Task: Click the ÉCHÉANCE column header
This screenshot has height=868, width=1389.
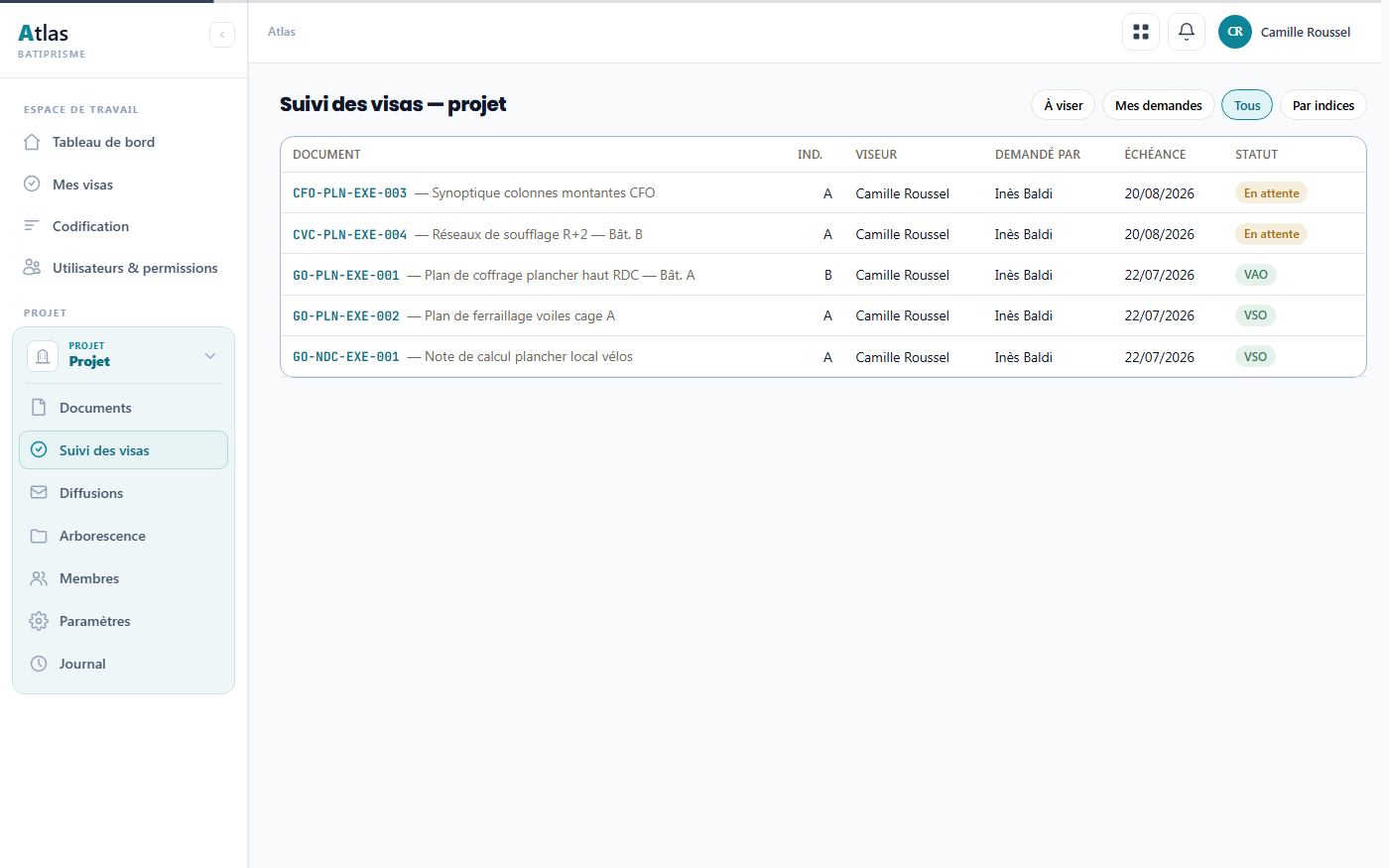Action: (x=1155, y=155)
